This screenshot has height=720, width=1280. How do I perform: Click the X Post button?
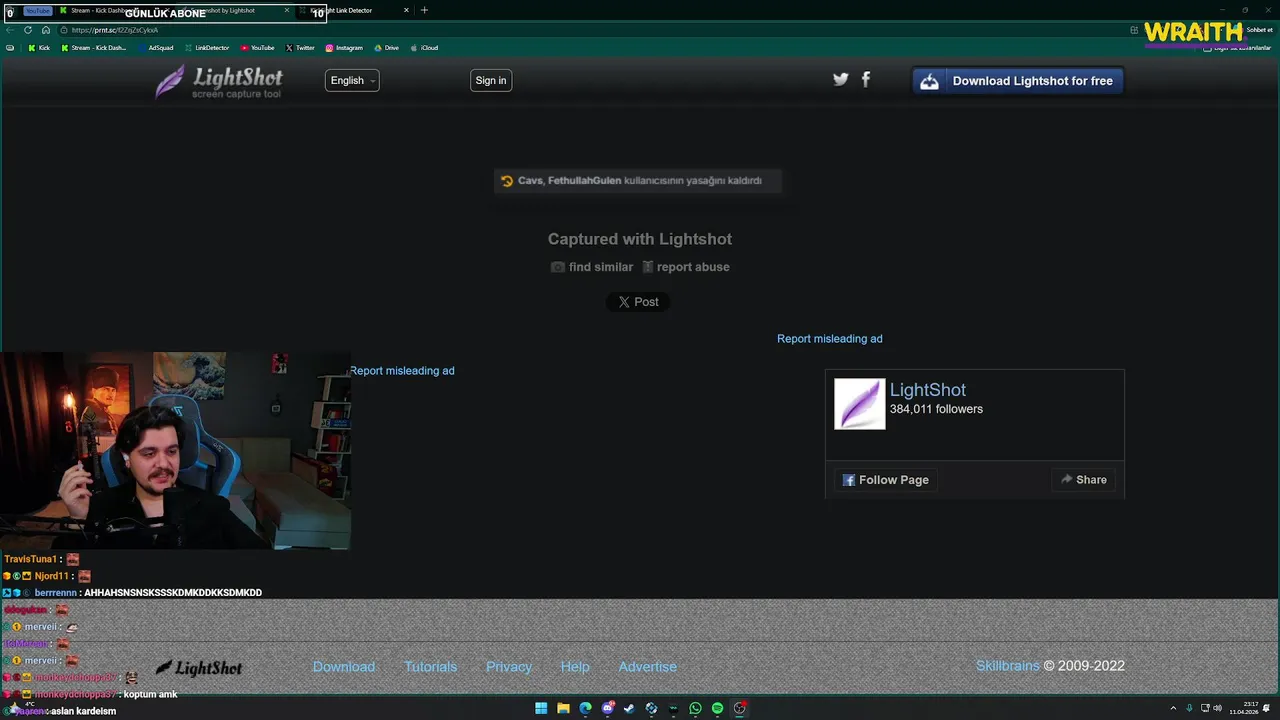point(638,302)
